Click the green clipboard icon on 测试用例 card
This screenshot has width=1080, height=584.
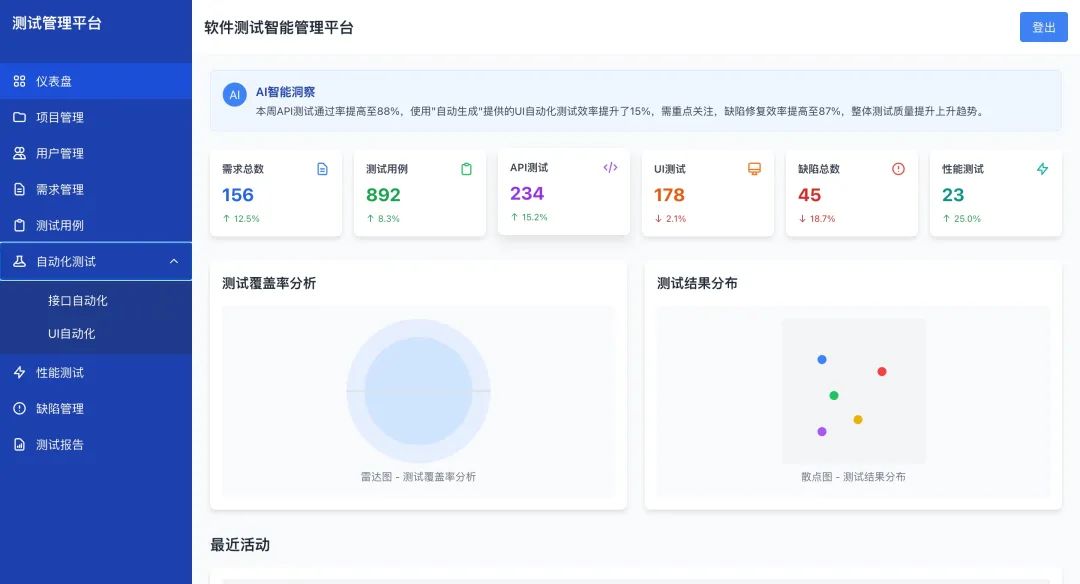pos(466,169)
